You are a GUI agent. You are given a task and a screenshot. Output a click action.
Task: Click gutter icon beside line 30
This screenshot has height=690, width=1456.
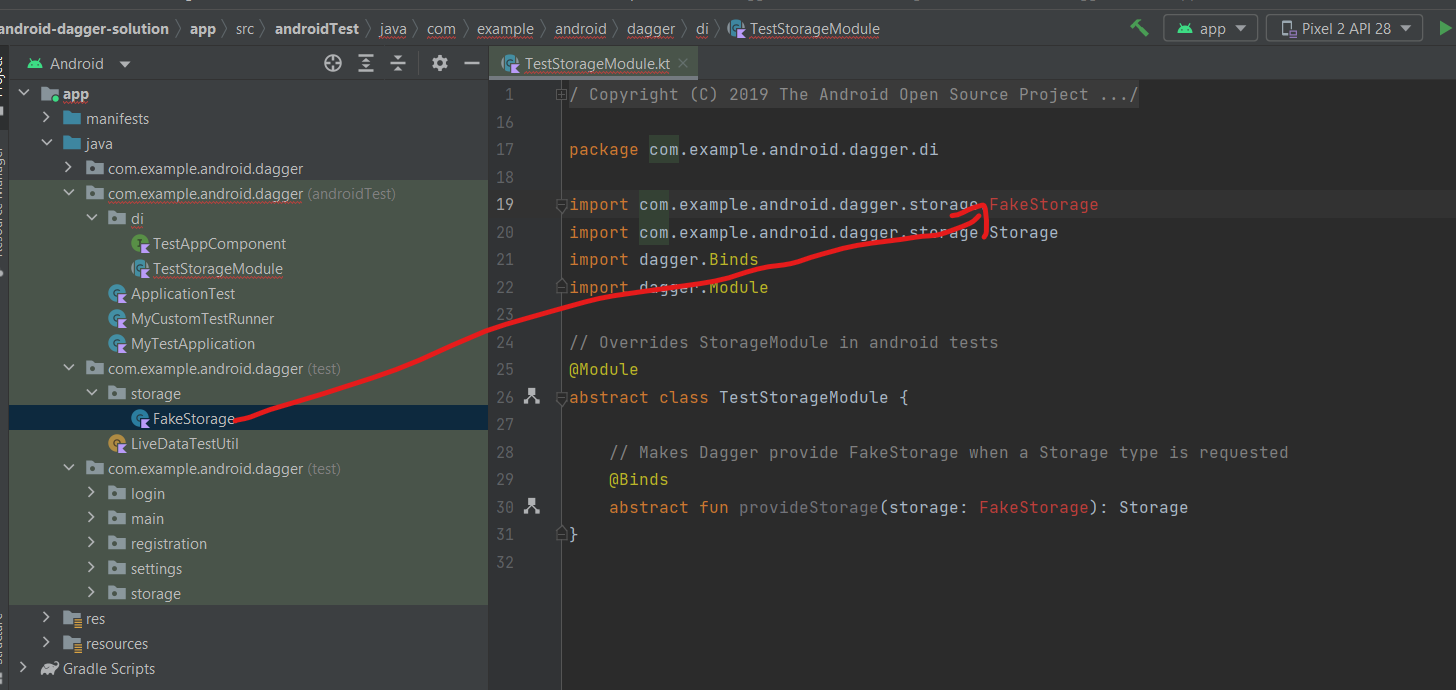(532, 507)
